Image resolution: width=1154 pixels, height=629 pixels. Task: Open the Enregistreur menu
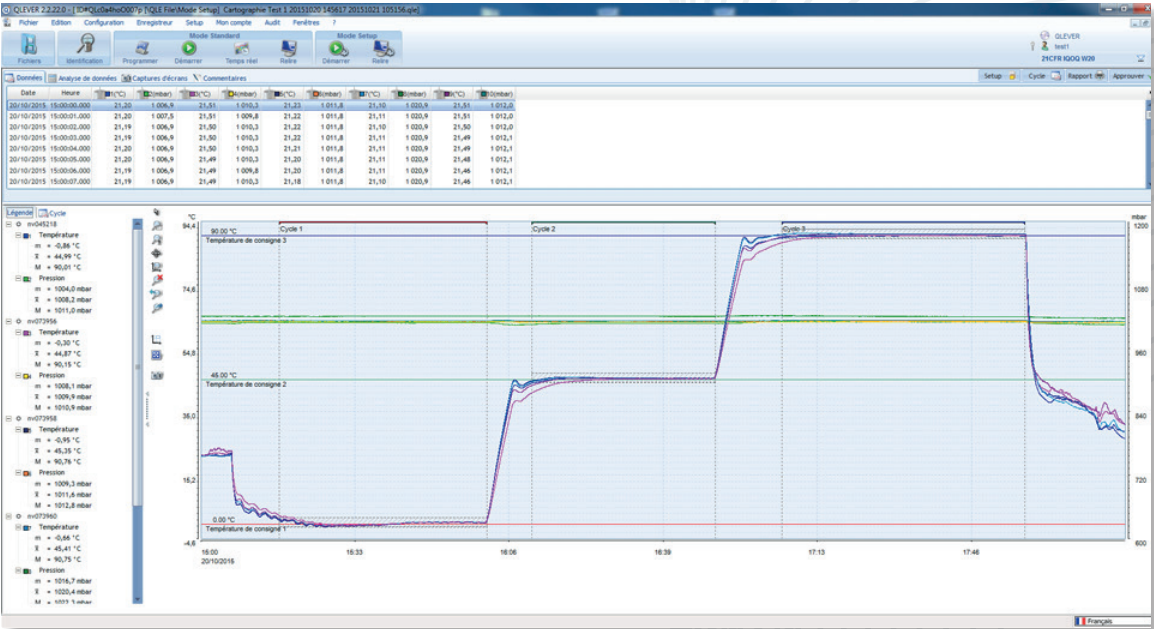point(153,22)
